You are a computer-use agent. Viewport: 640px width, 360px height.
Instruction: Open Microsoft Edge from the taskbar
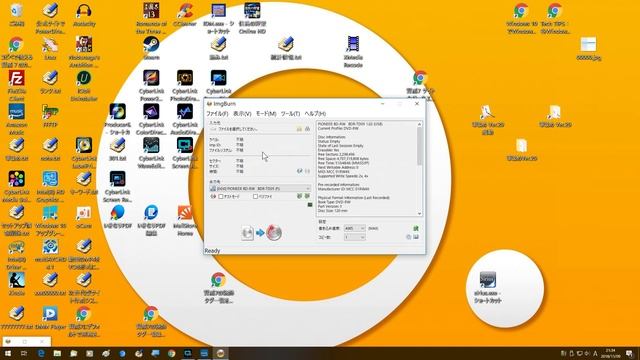coord(41,353)
